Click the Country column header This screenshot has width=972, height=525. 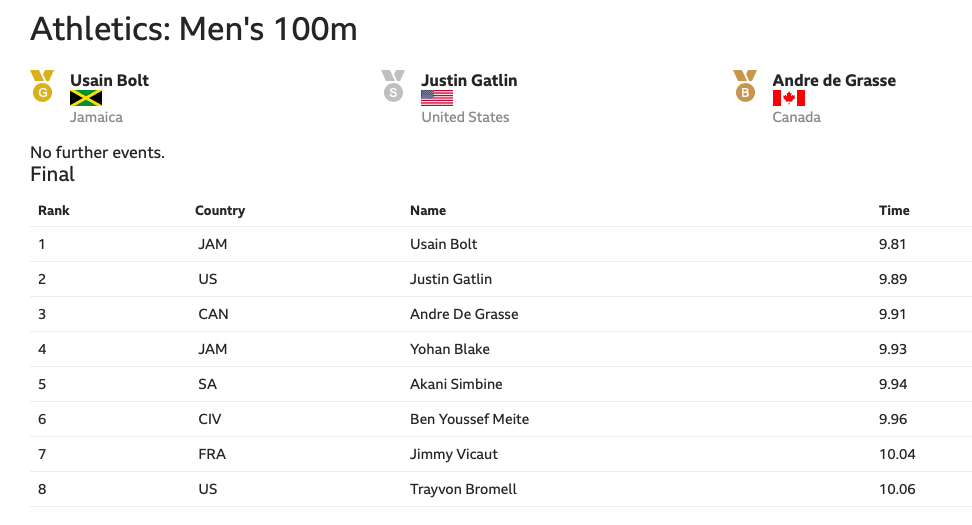point(220,211)
